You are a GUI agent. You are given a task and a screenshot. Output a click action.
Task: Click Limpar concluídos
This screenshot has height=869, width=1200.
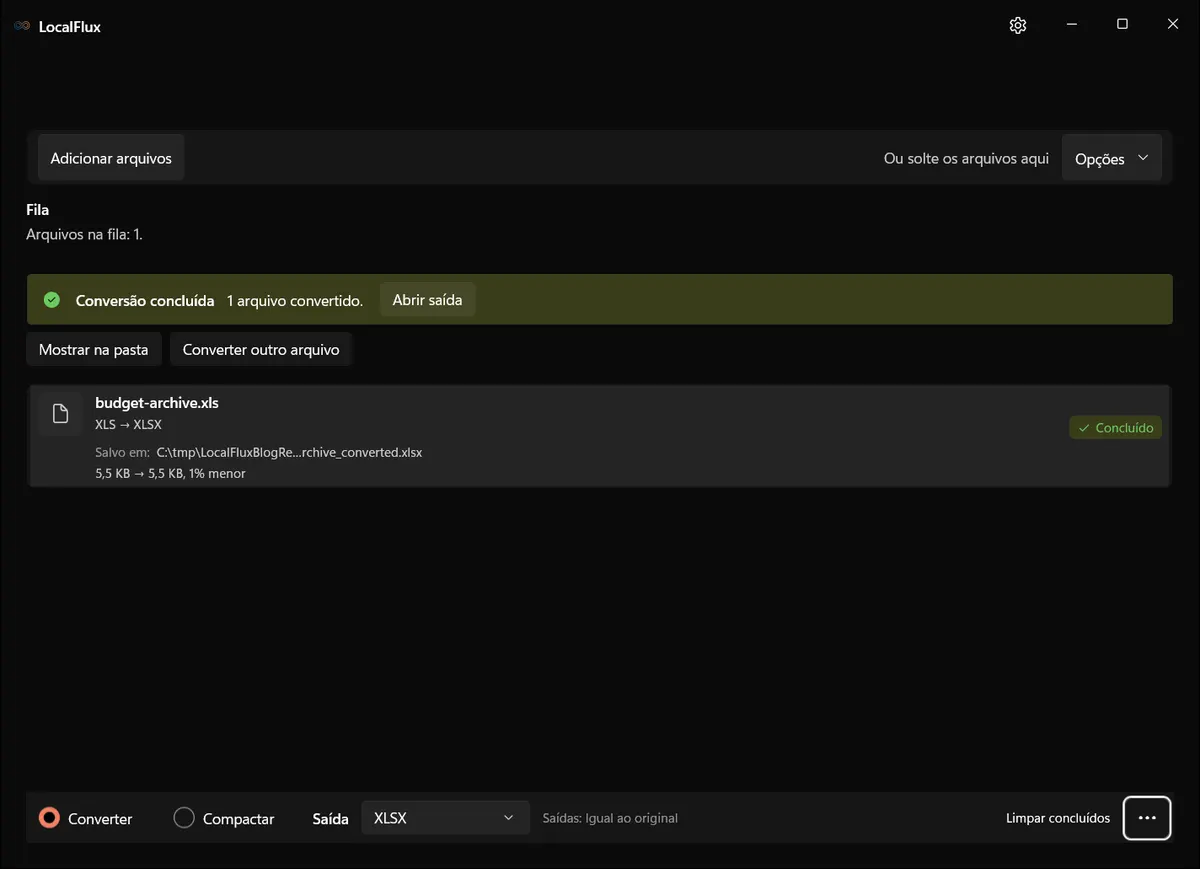(1058, 818)
